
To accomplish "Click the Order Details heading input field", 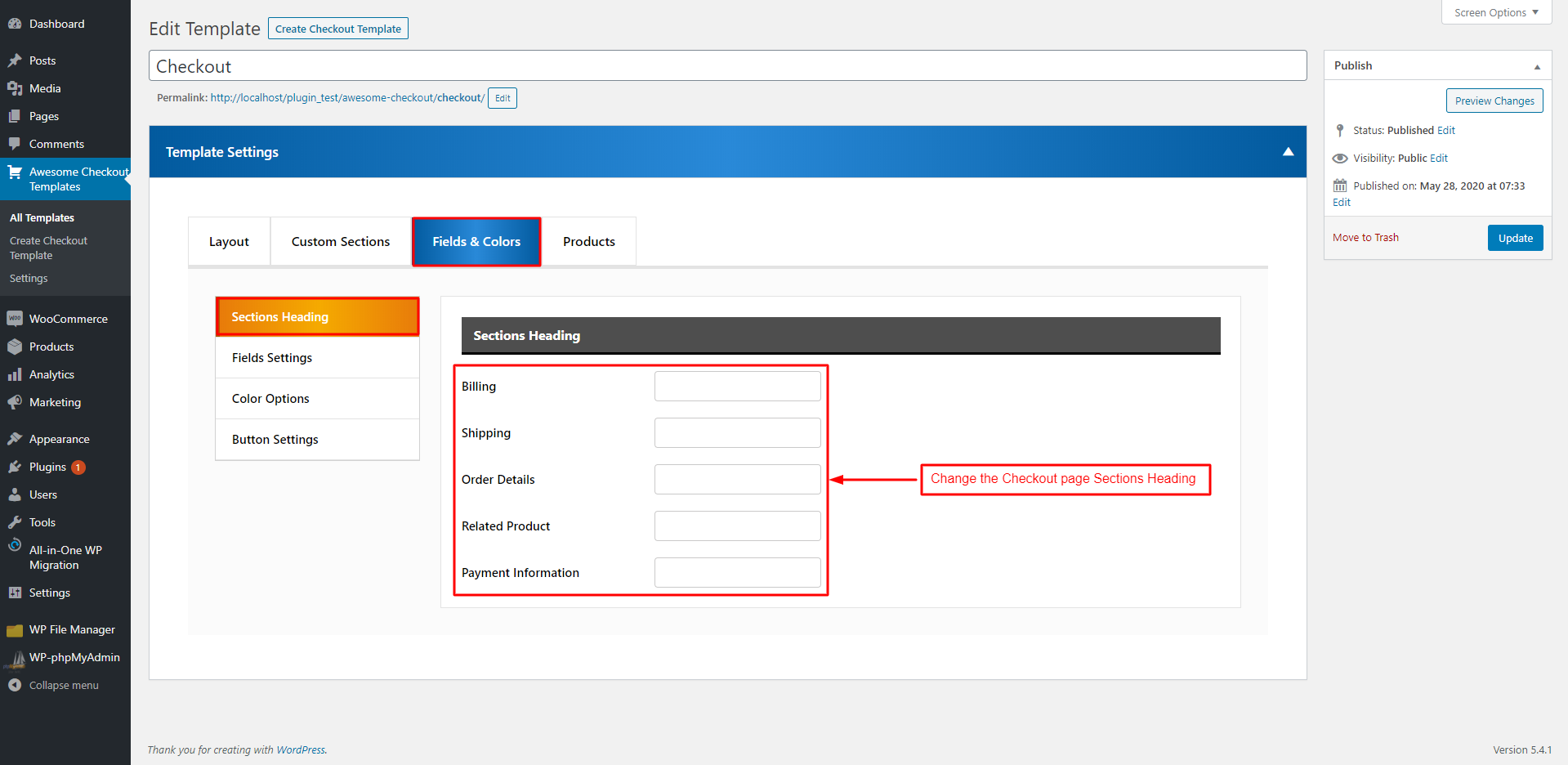I will 737,480.
